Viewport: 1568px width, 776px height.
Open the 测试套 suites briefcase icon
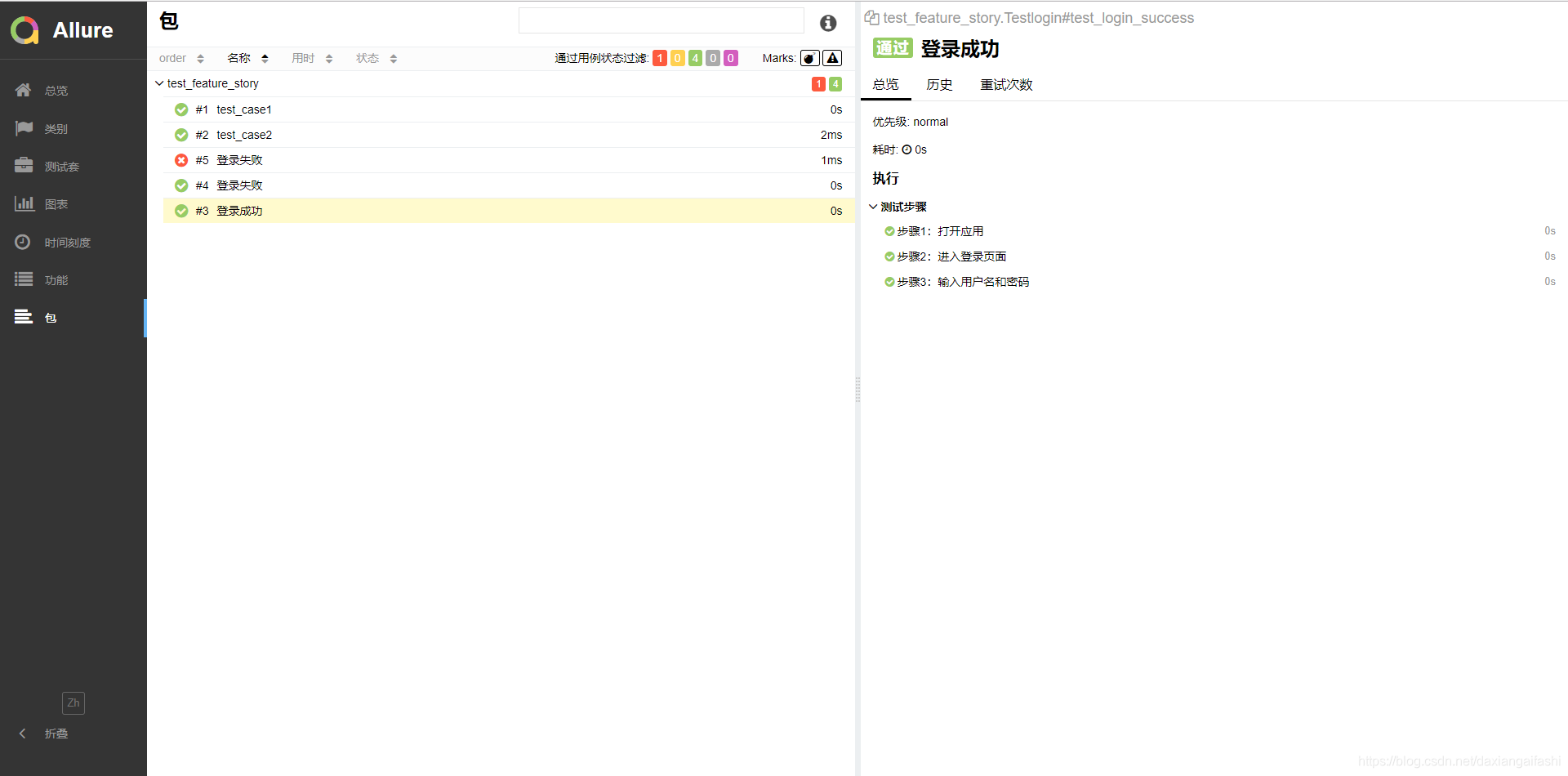point(24,166)
